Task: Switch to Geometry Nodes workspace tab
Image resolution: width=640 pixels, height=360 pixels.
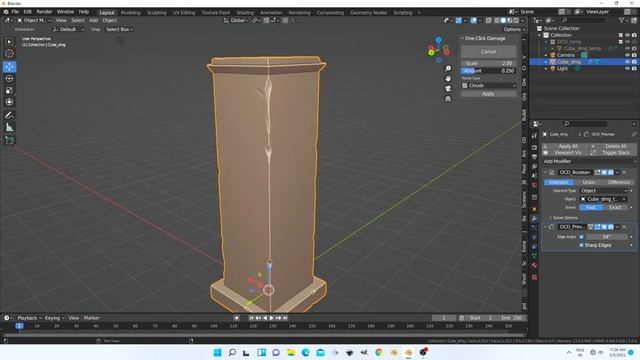Action: point(368,13)
